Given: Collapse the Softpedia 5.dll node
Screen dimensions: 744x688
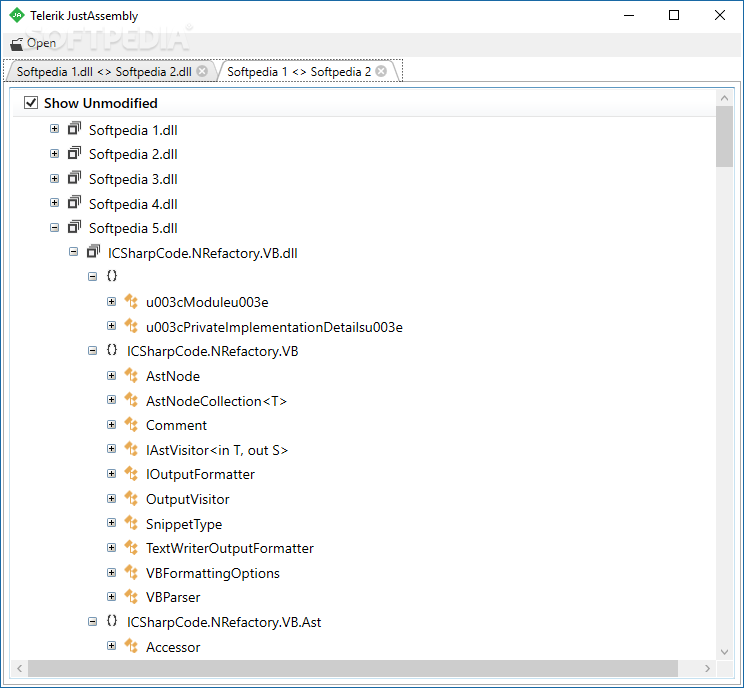Looking at the screenshot, I should point(55,228).
